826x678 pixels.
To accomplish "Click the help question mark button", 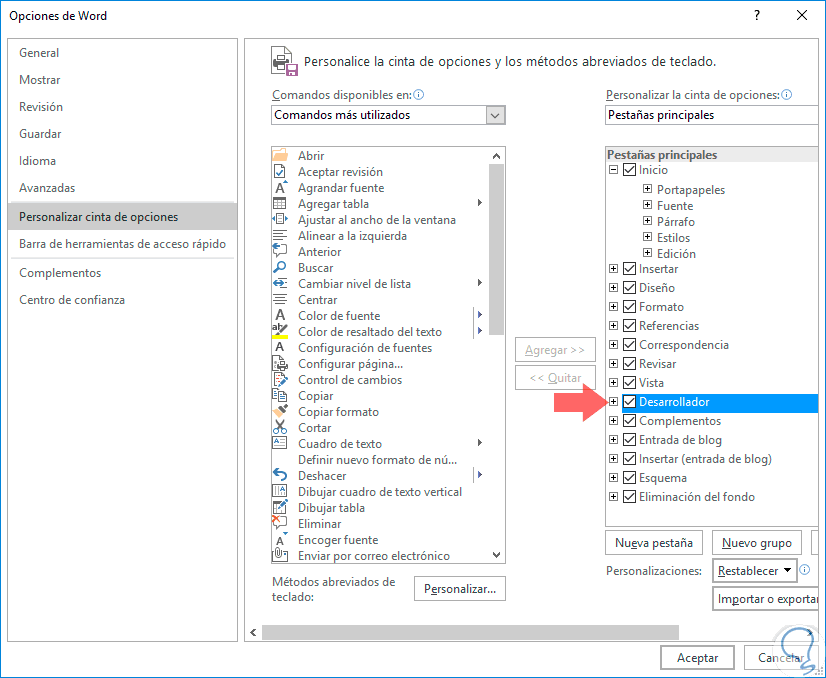I will (756, 15).
